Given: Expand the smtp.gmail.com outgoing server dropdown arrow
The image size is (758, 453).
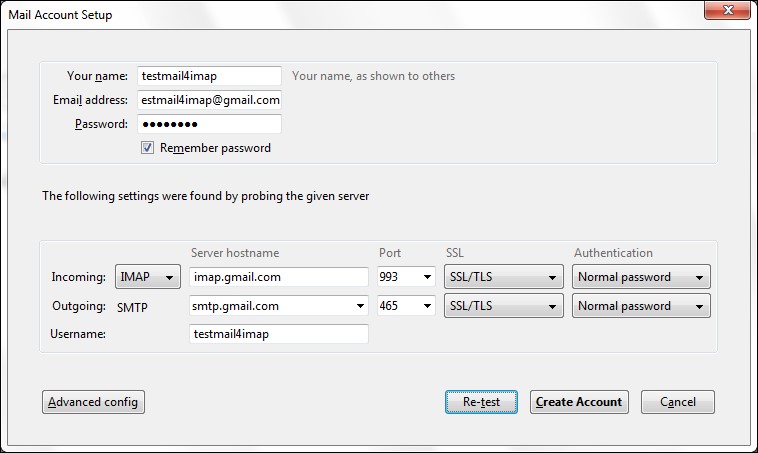Looking at the screenshot, I should 360,306.
